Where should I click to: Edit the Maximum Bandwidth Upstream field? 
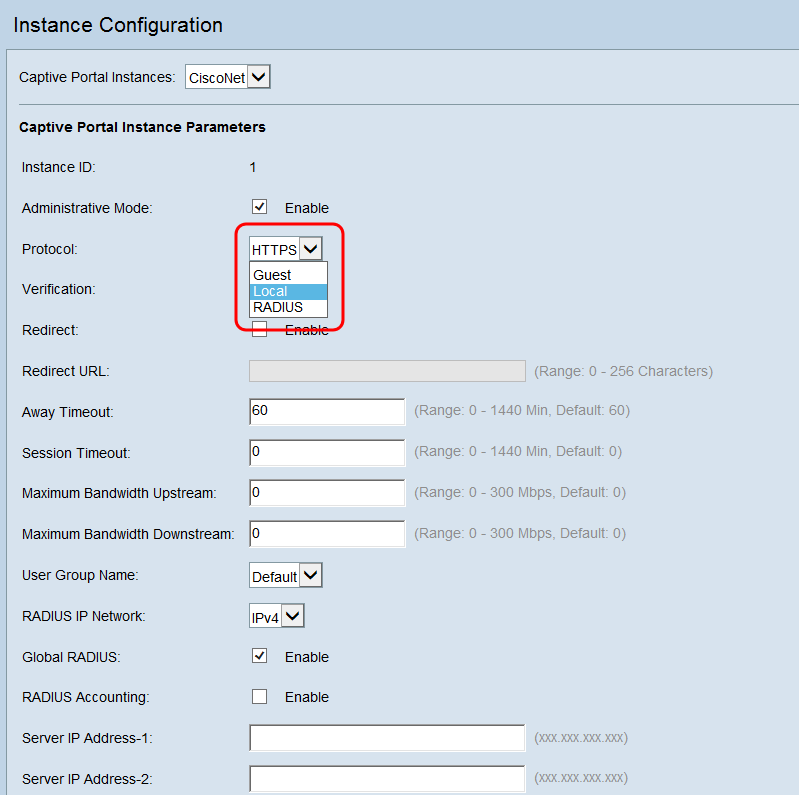327,493
